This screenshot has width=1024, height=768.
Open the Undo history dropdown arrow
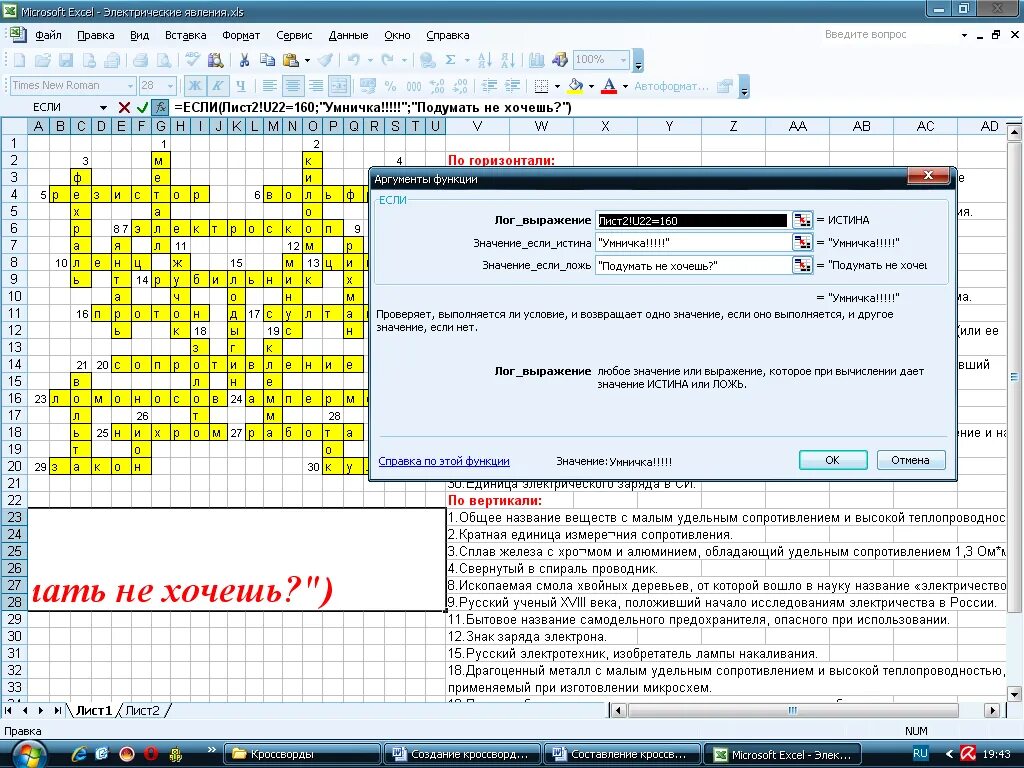coord(370,60)
